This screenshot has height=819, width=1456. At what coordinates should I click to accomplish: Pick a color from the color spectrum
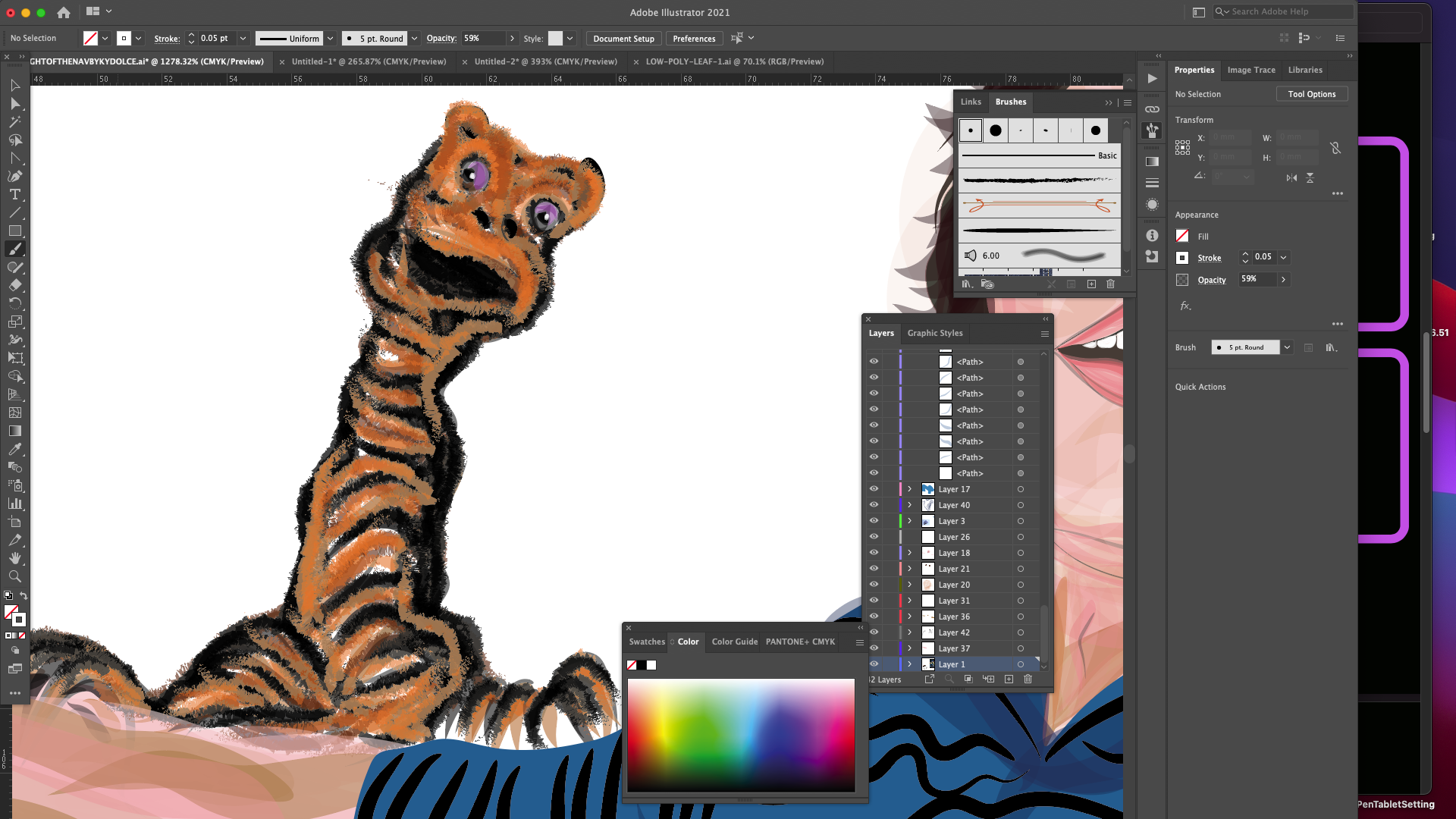click(x=741, y=736)
